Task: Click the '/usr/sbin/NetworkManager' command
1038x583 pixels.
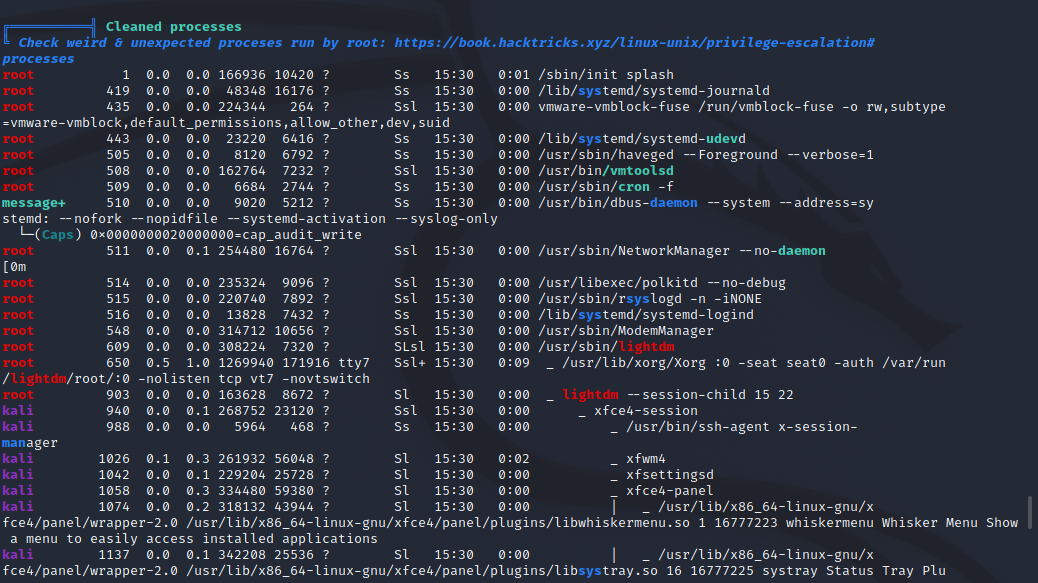Action: click(x=634, y=251)
